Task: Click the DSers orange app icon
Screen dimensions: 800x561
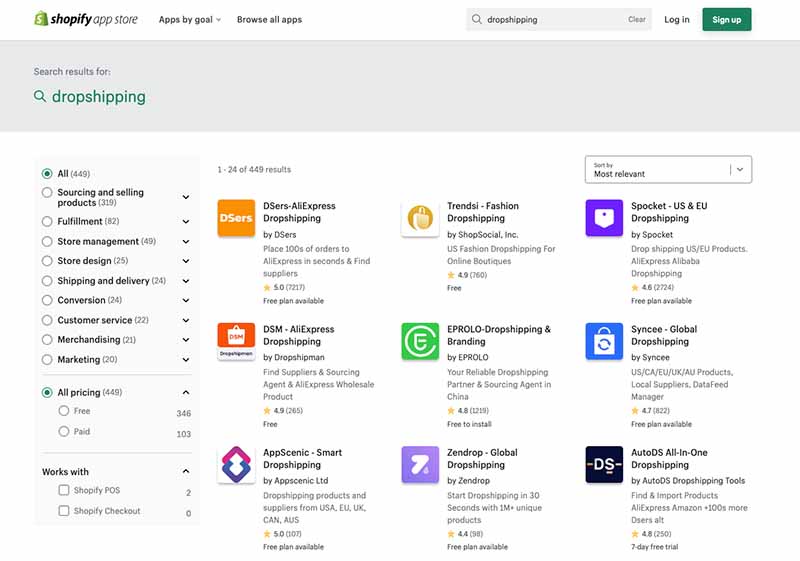Action: point(236,218)
